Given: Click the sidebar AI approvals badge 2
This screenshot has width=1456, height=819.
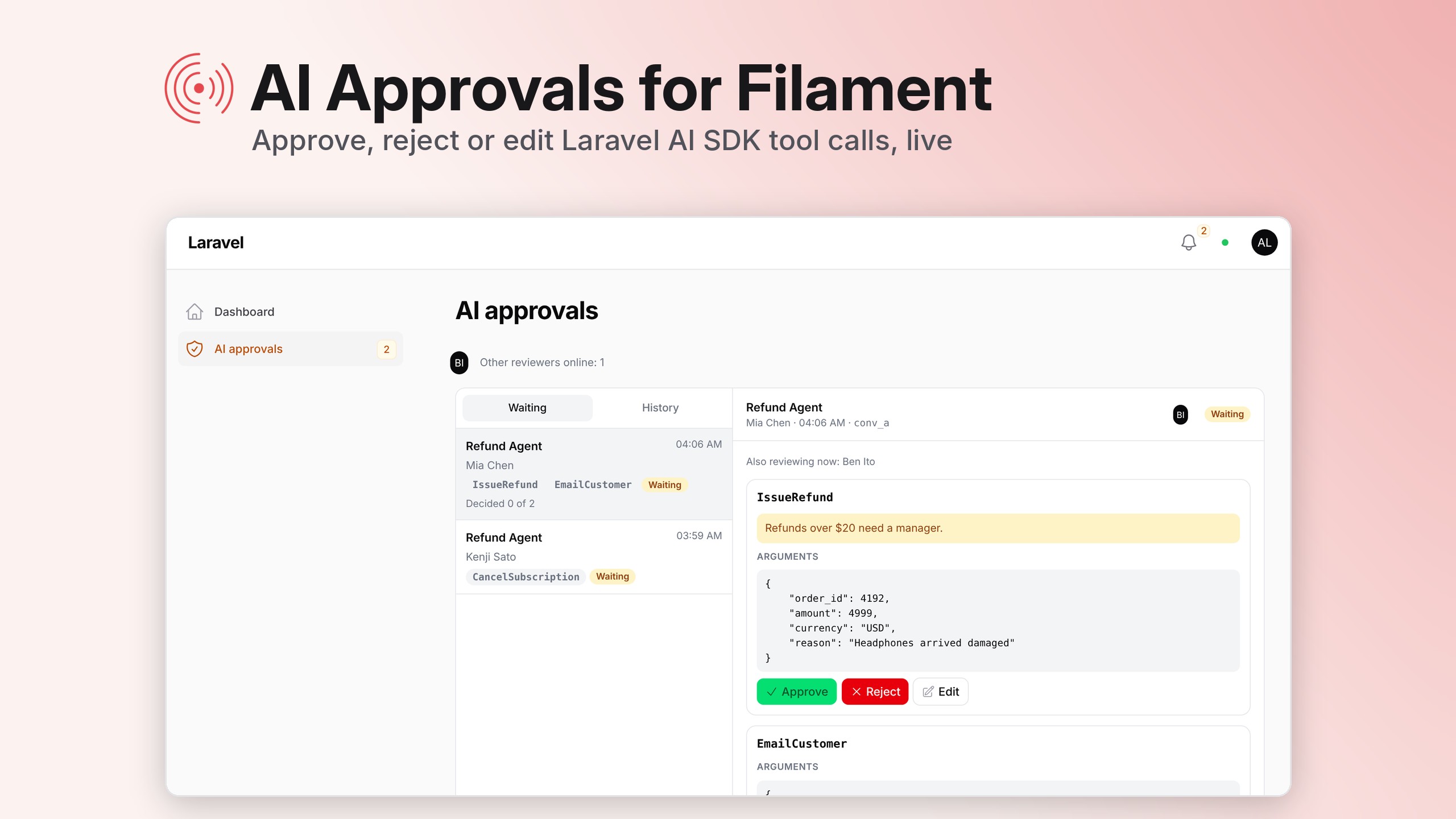Looking at the screenshot, I should coord(386,349).
